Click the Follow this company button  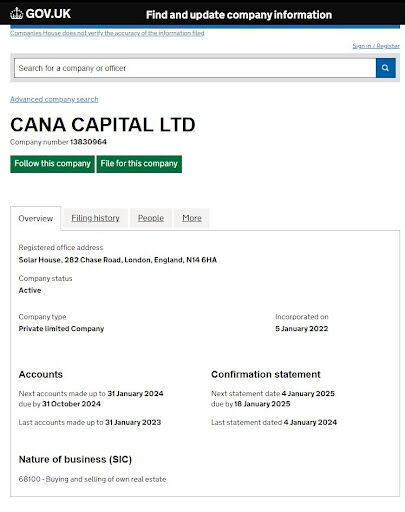52,164
